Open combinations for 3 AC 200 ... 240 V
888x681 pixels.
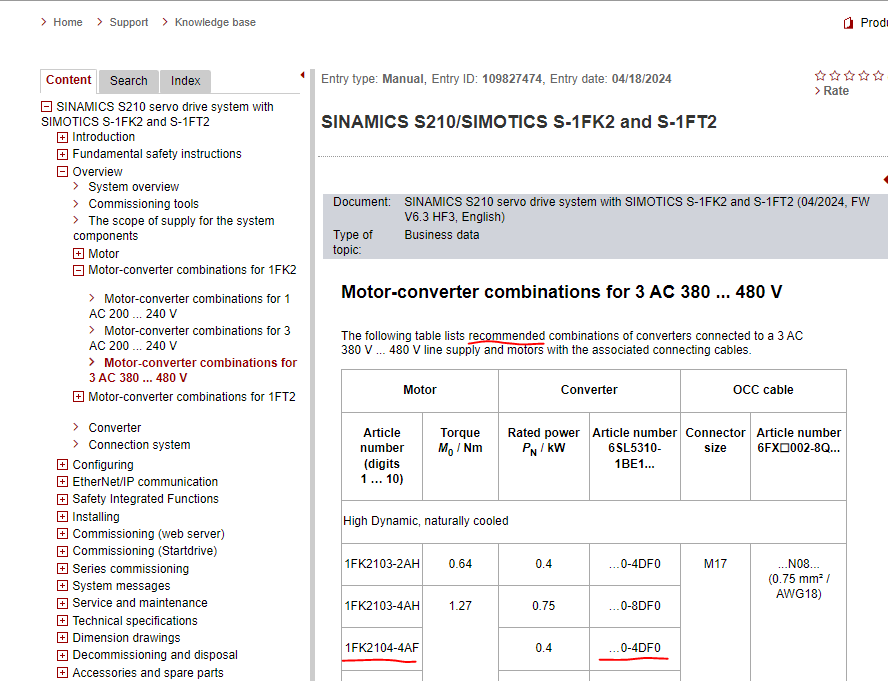pyautogui.click(x=189, y=338)
